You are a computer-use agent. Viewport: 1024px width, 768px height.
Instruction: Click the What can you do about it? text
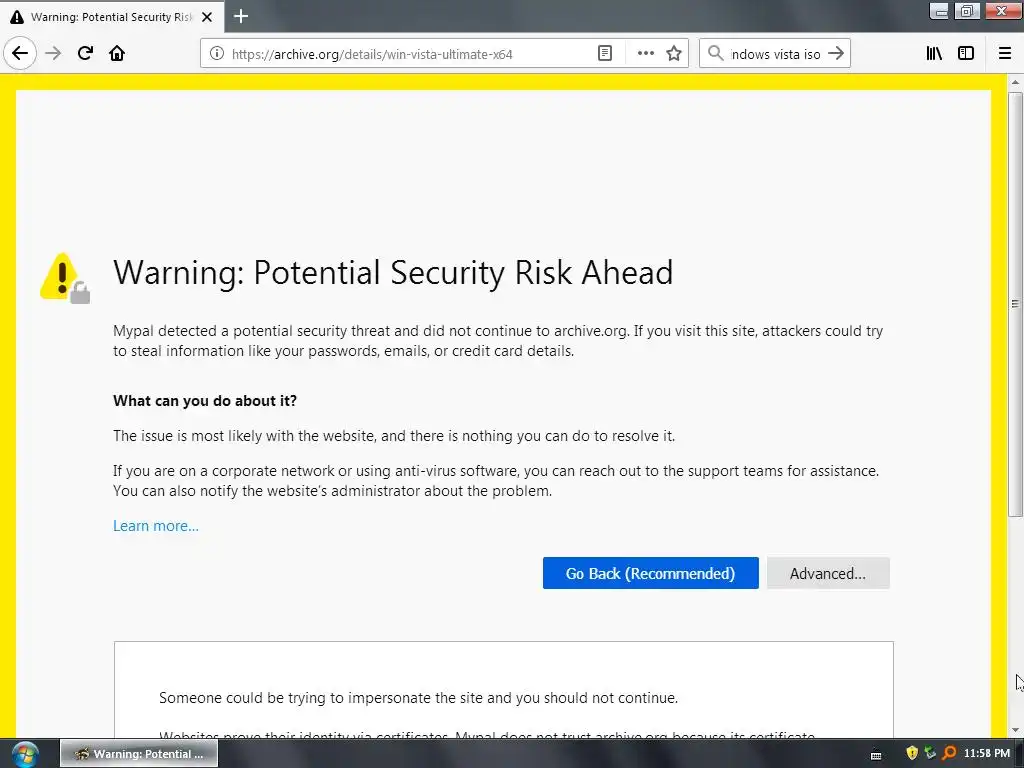coord(205,400)
